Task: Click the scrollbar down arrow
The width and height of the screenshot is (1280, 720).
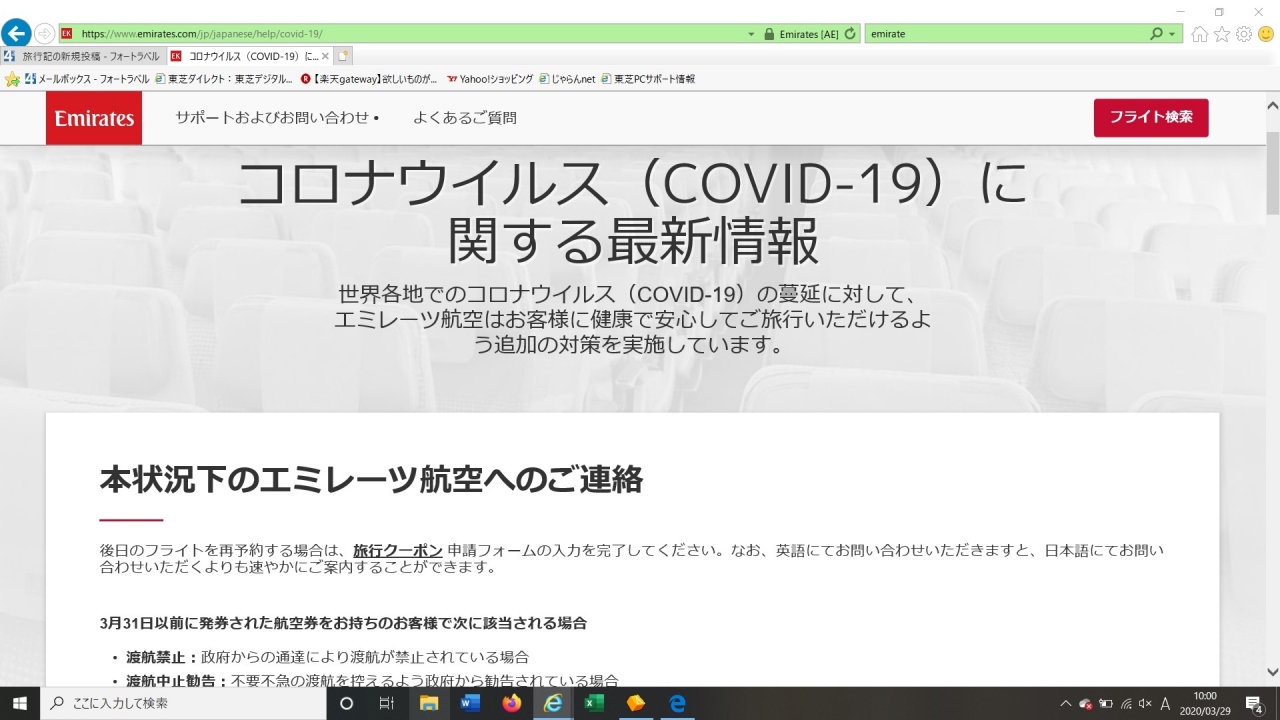Action: [1272, 673]
